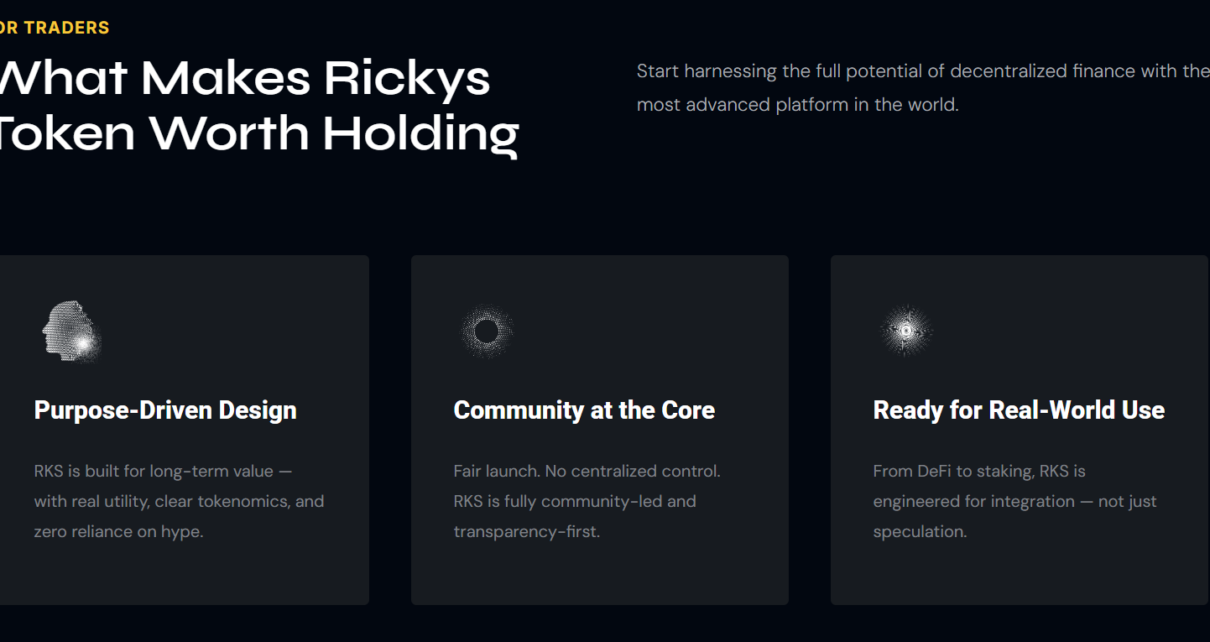Select the Purpose-Driven Design heading
Screen dimensions: 1210x642
tap(165, 410)
